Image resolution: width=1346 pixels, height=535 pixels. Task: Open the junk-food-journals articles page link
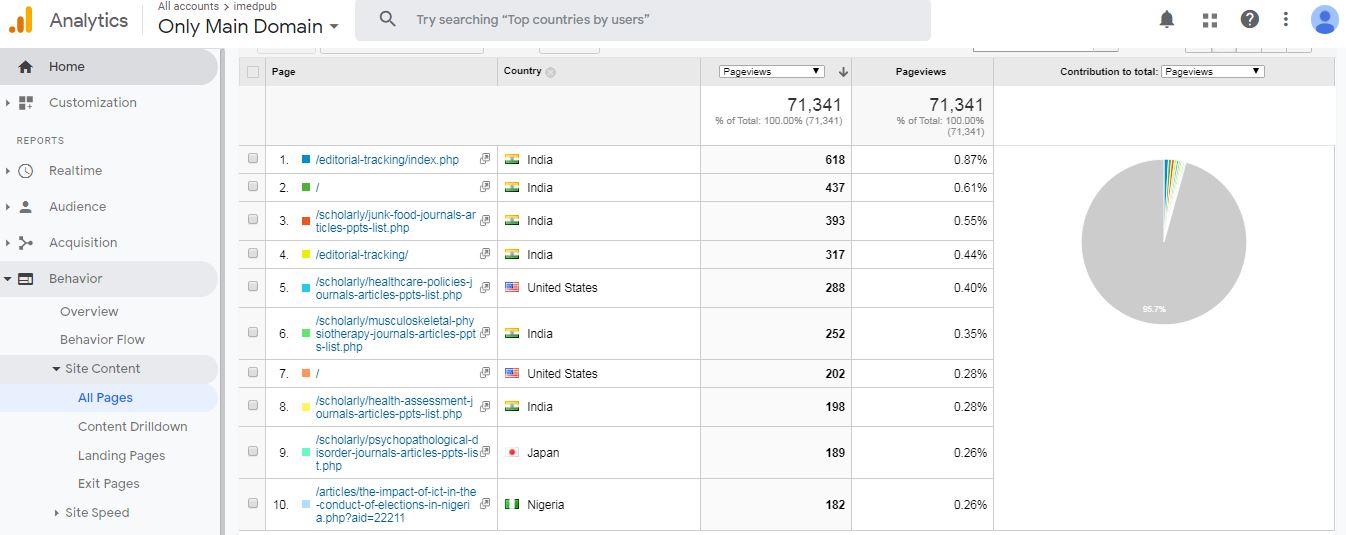pyautogui.click(x=395, y=221)
